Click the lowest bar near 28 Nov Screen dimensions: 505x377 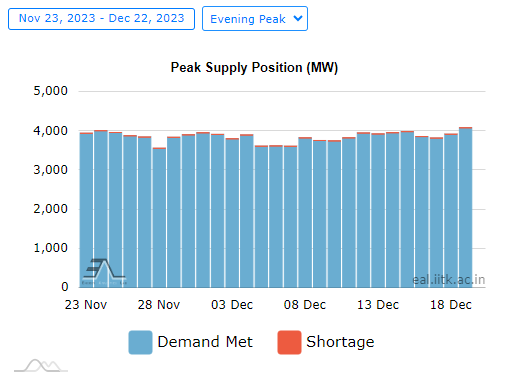tap(159, 217)
